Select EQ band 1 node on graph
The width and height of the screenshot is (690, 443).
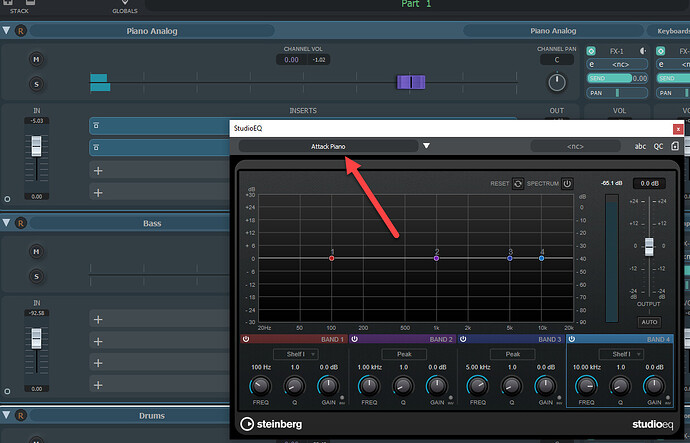332,258
